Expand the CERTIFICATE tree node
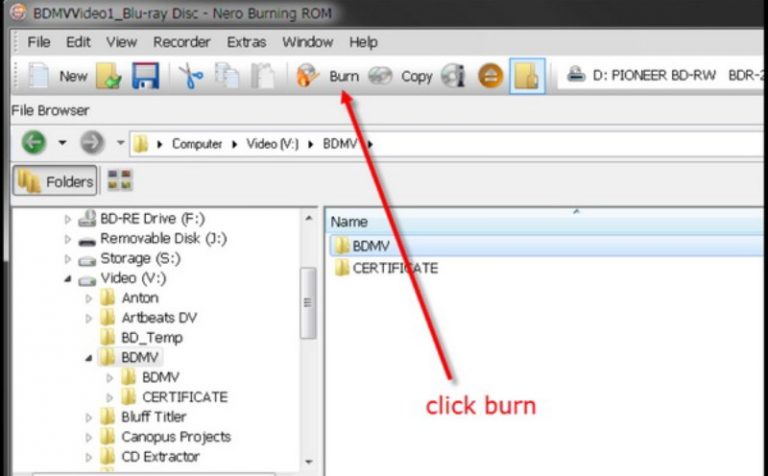The width and height of the screenshot is (768, 476). point(110,397)
